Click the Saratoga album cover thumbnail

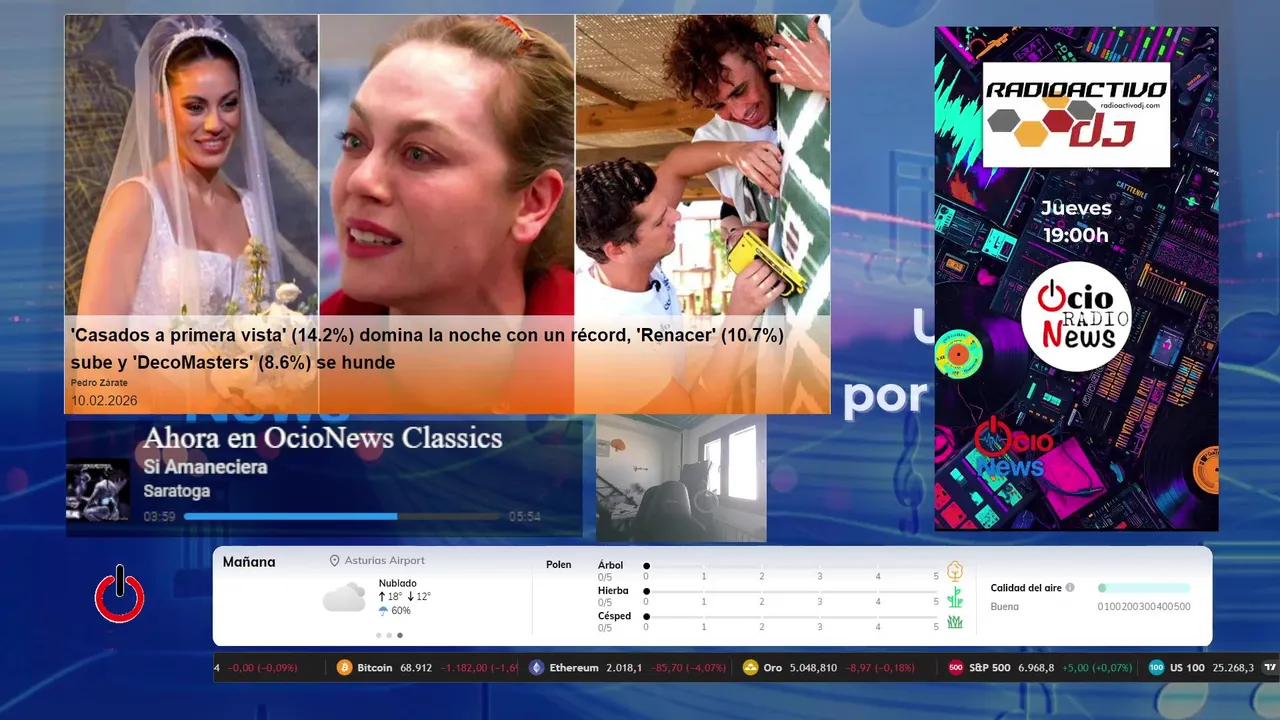(98, 489)
